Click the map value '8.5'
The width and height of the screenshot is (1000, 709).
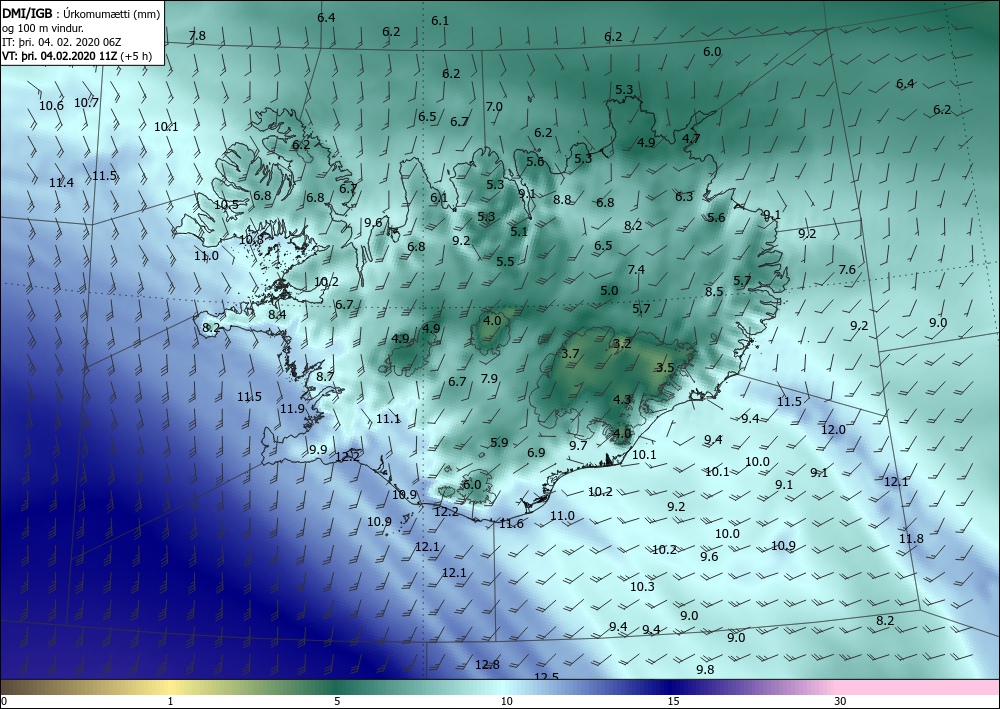(x=714, y=292)
